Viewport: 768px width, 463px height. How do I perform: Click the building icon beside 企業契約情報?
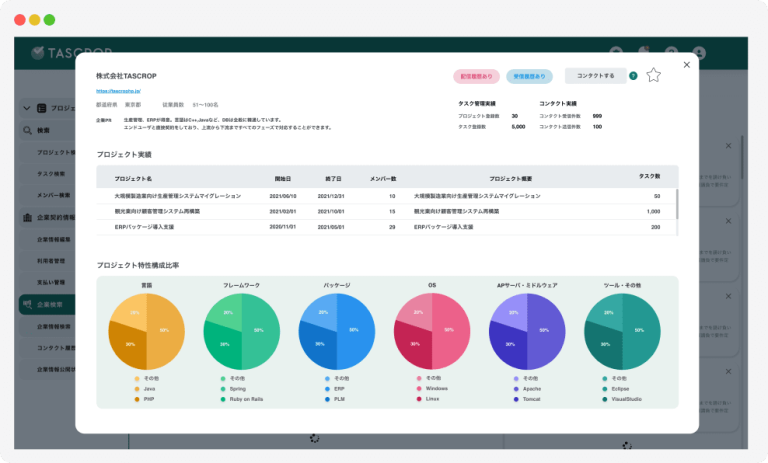[27, 218]
